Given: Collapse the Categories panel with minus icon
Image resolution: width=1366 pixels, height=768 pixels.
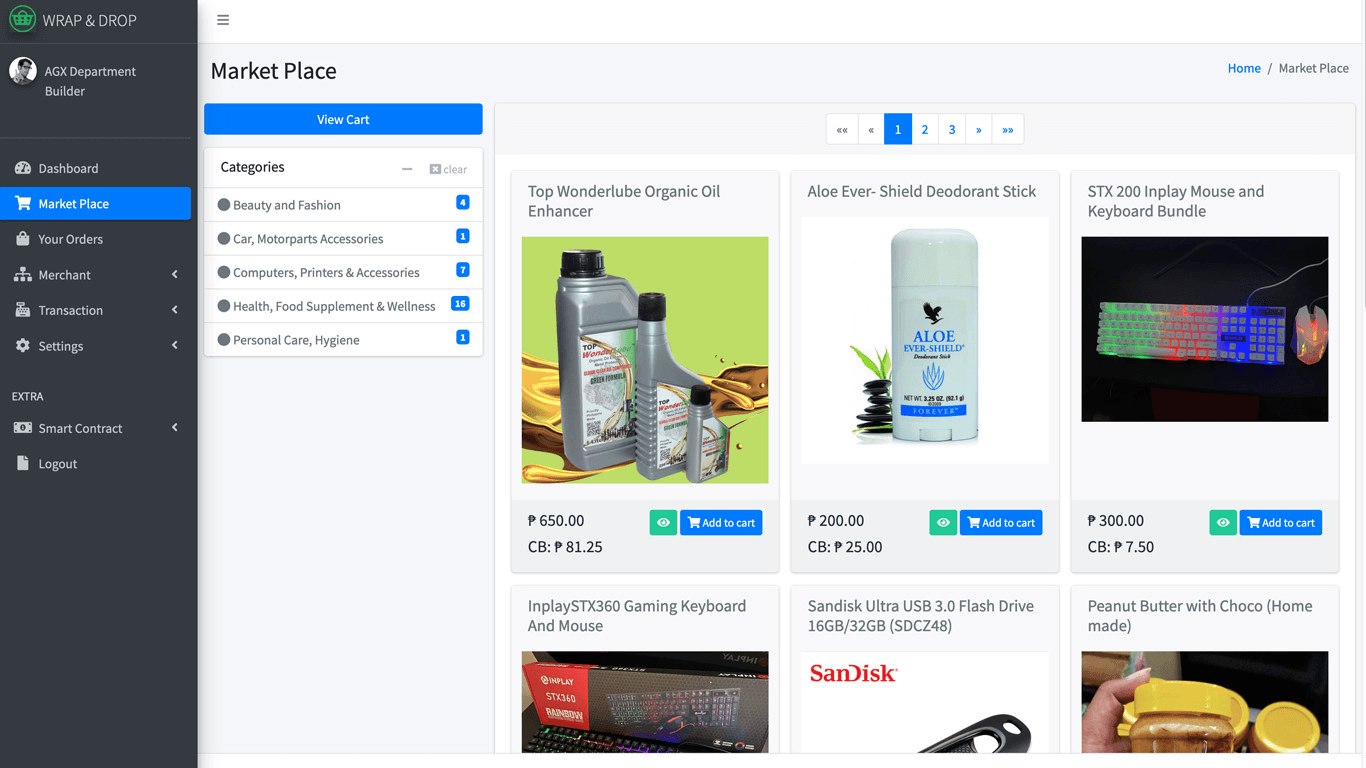Looking at the screenshot, I should 407,169.
